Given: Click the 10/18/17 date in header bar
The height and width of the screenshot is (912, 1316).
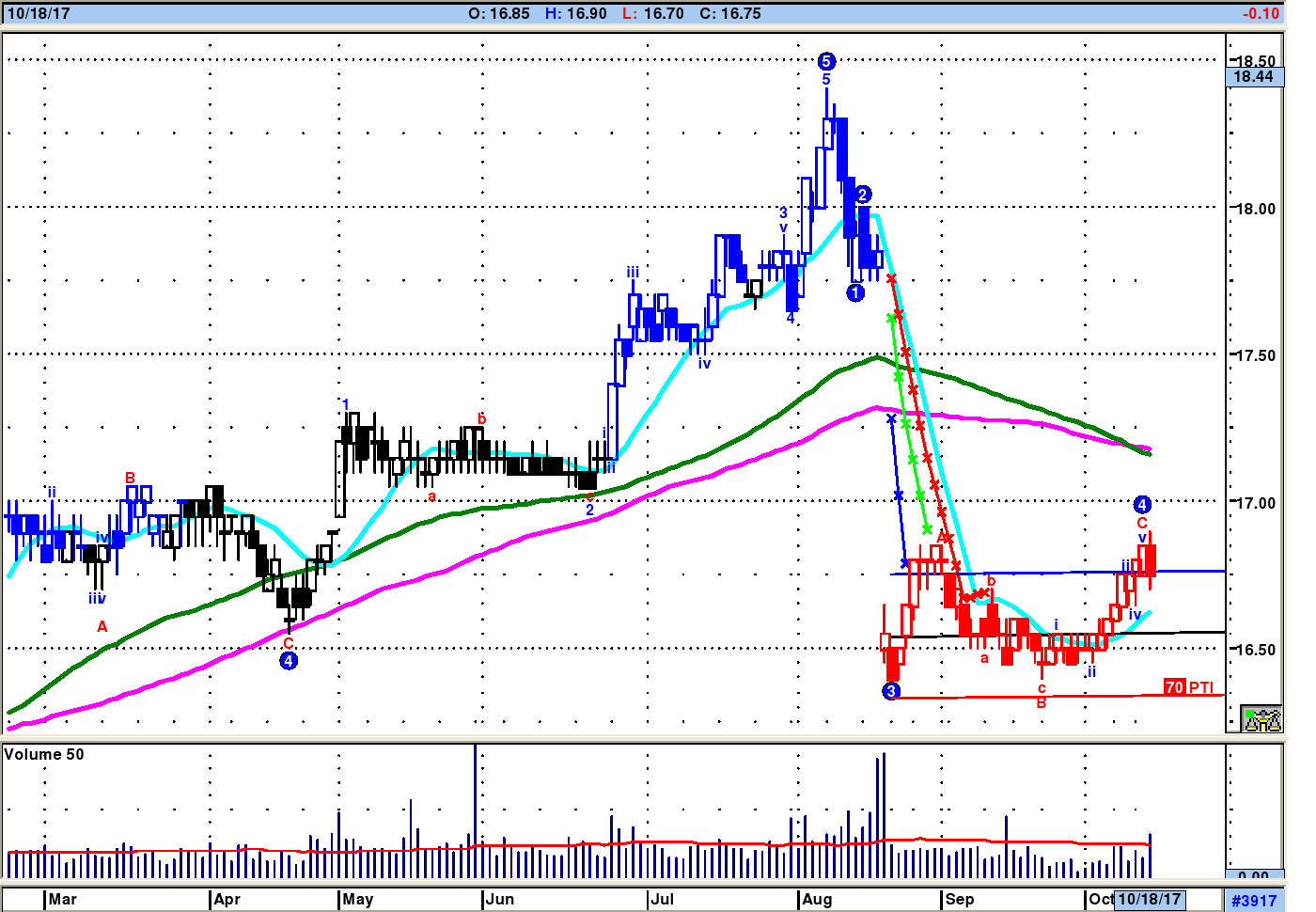Looking at the screenshot, I should 39,14.
